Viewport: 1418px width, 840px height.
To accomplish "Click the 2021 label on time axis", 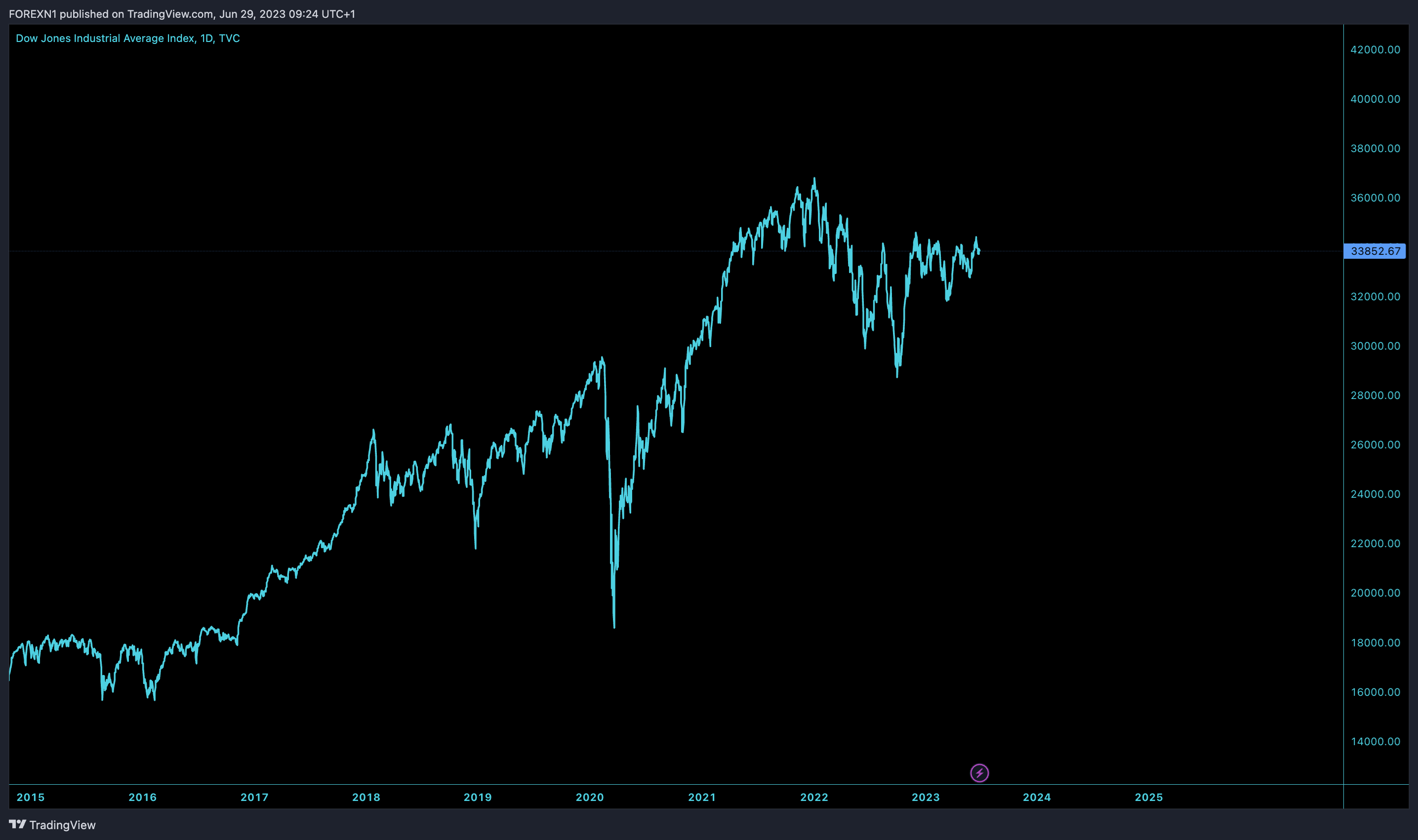I will coord(702,797).
